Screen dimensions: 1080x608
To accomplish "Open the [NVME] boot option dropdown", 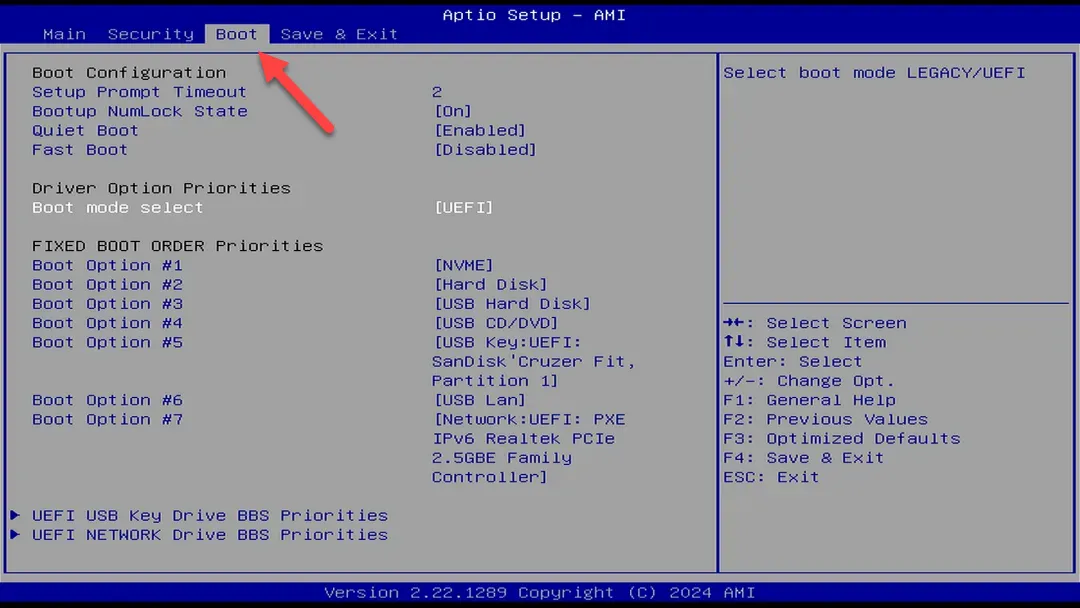I will (464, 265).
